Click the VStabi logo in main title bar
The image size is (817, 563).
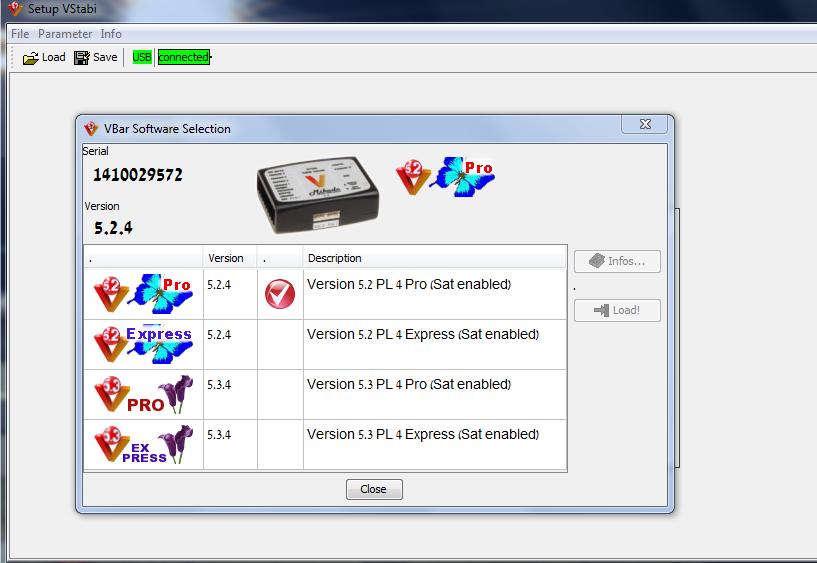(x=15, y=8)
